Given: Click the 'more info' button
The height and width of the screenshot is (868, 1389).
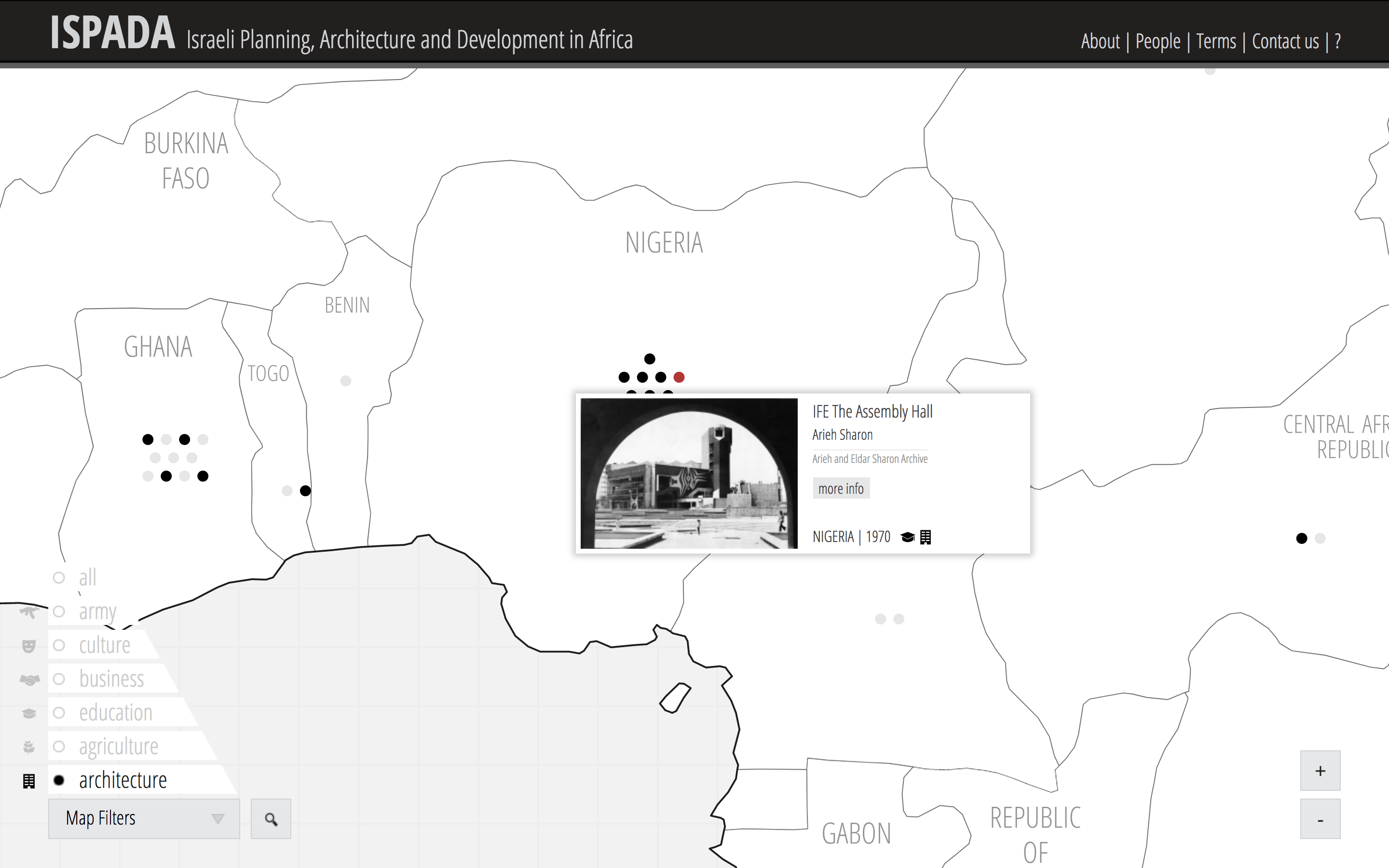Looking at the screenshot, I should [x=841, y=488].
